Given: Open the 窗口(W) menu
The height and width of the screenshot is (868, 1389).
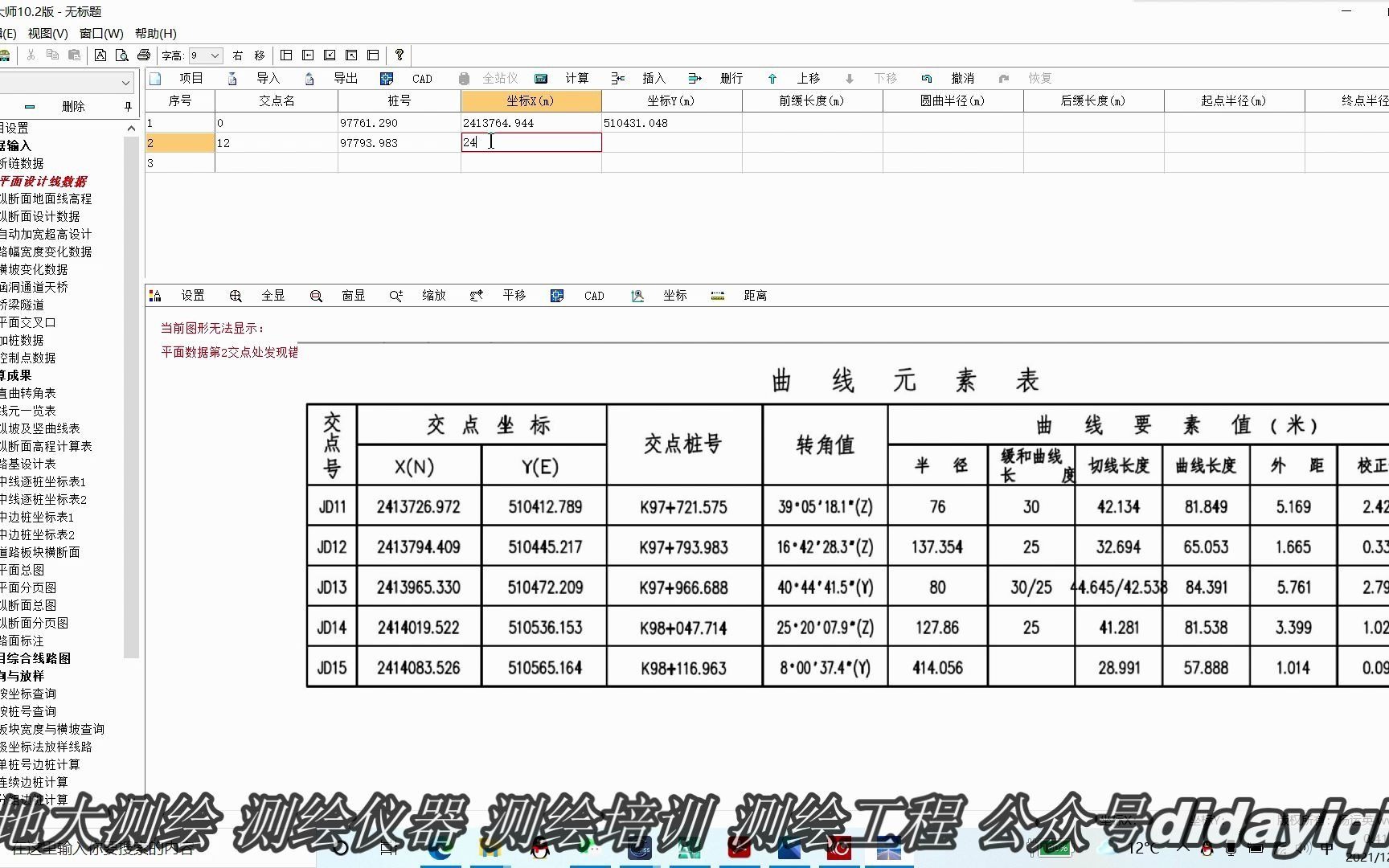Looking at the screenshot, I should click(98, 34).
